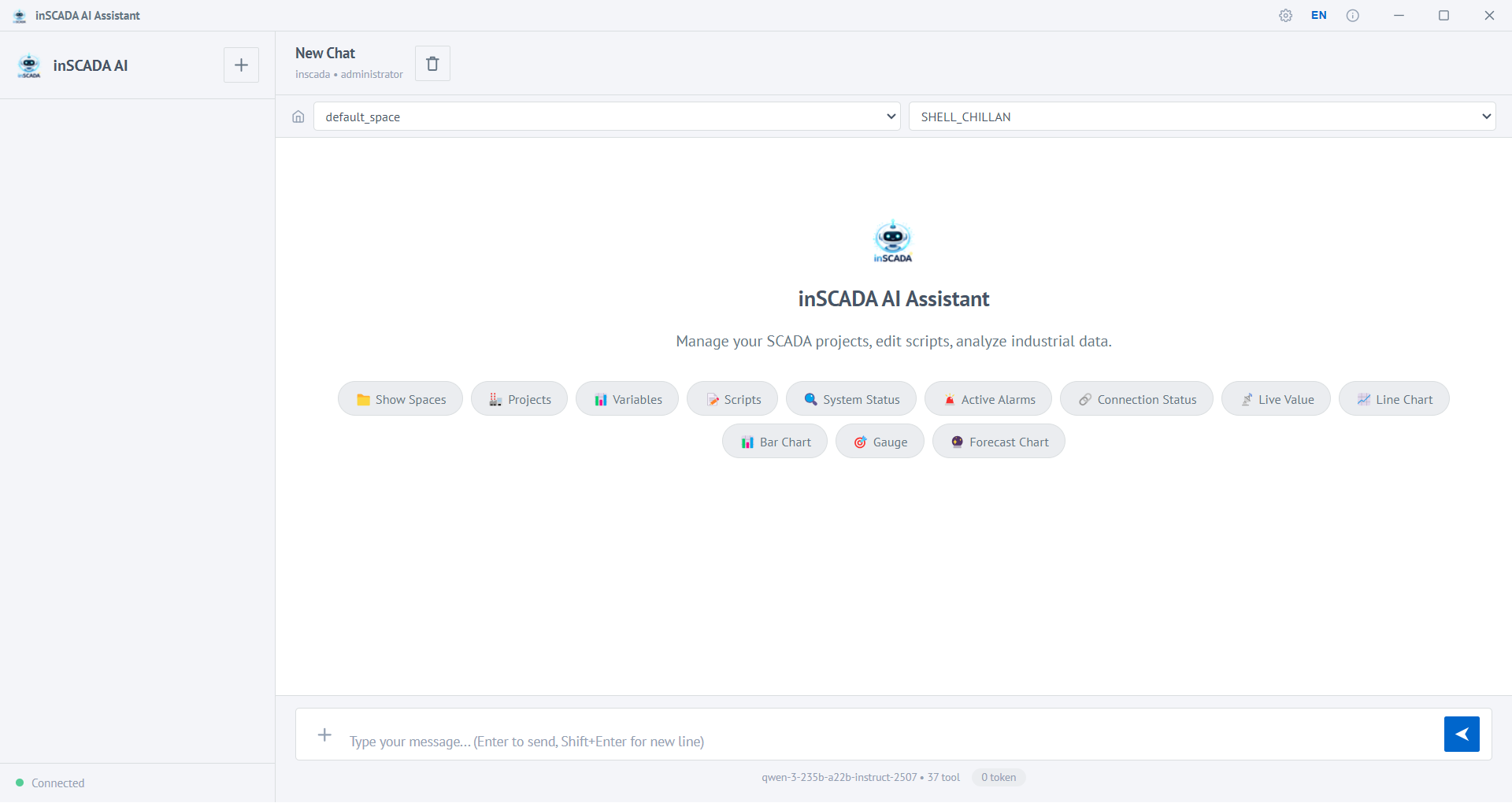Click the Bar Chart action

click(774, 441)
